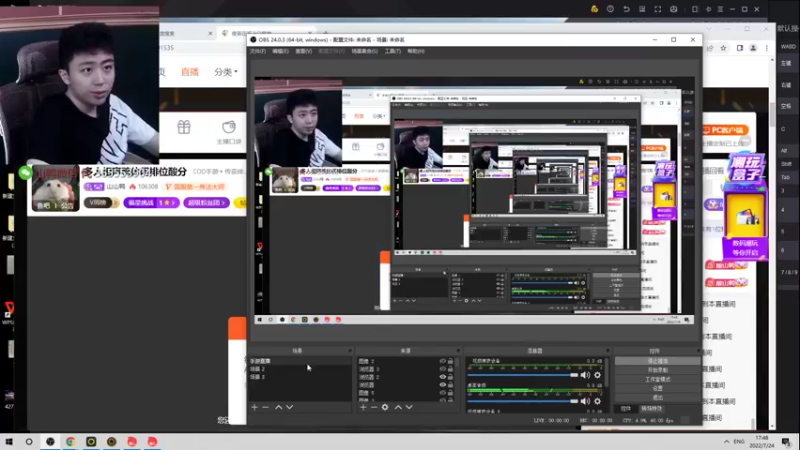The height and width of the screenshot is (450, 800).
Task: Bookmark page with Chrome star icon
Action: (723, 48)
